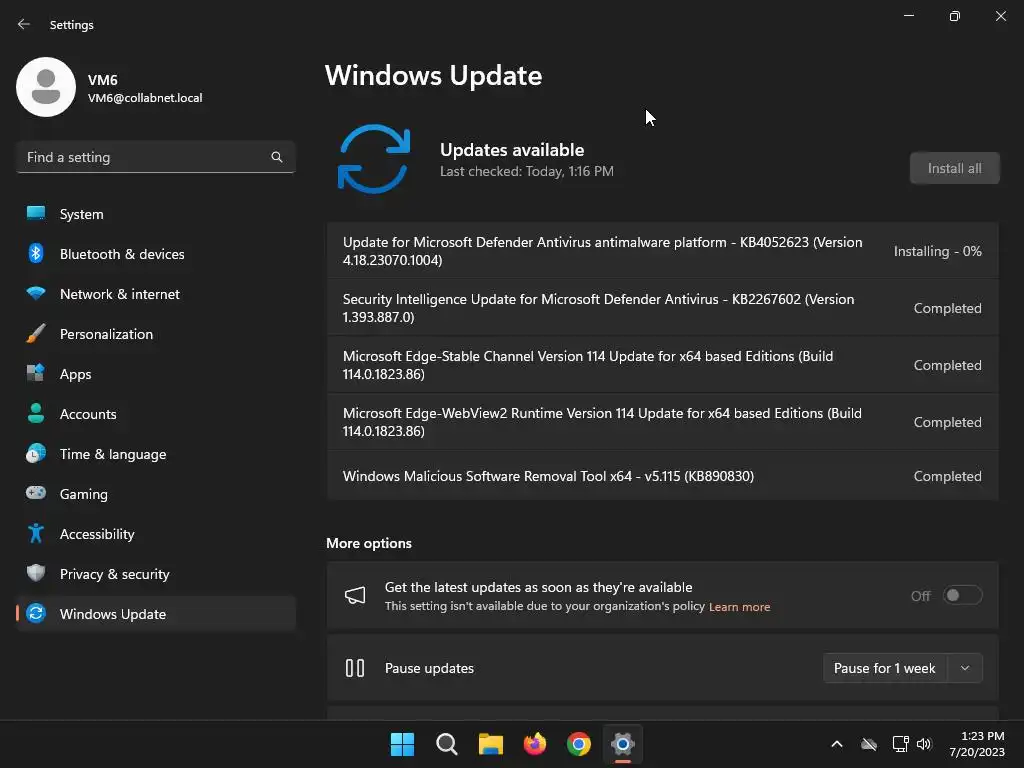Select Windows Update category
Viewport: 1024px width, 768px height.
[156, 613]
